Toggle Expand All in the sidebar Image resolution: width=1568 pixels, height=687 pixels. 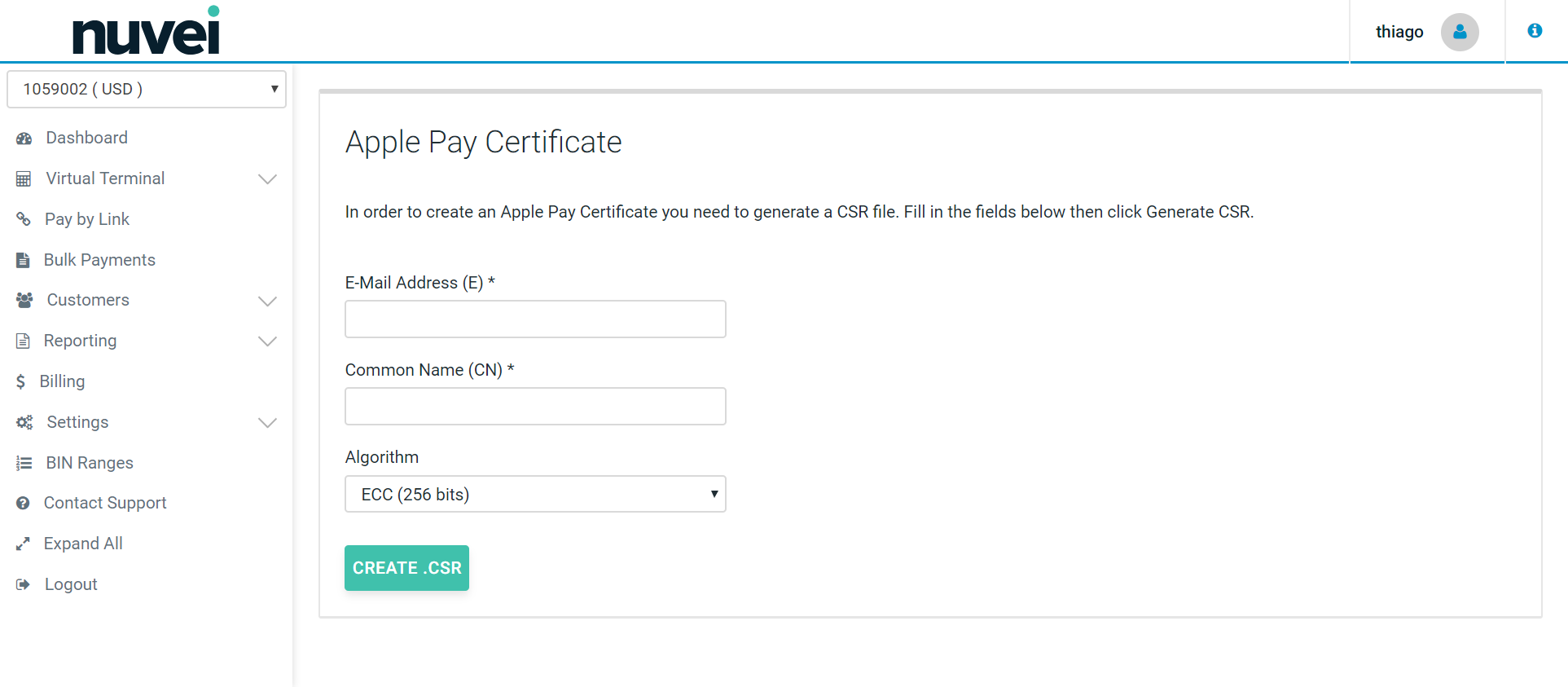point(82,544)
